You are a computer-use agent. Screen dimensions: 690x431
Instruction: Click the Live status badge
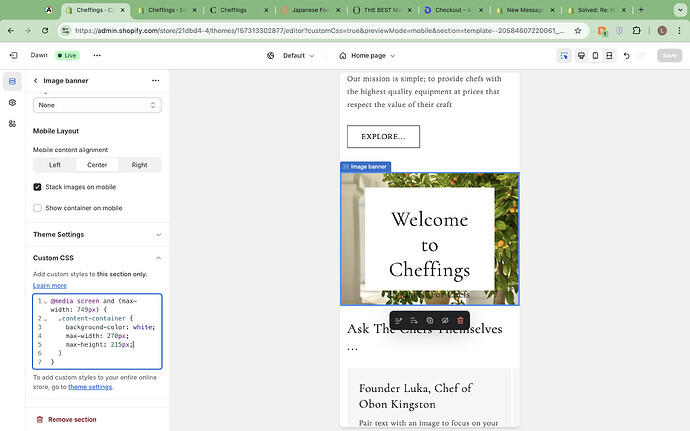pyautogui.click(x=67, y=55)
